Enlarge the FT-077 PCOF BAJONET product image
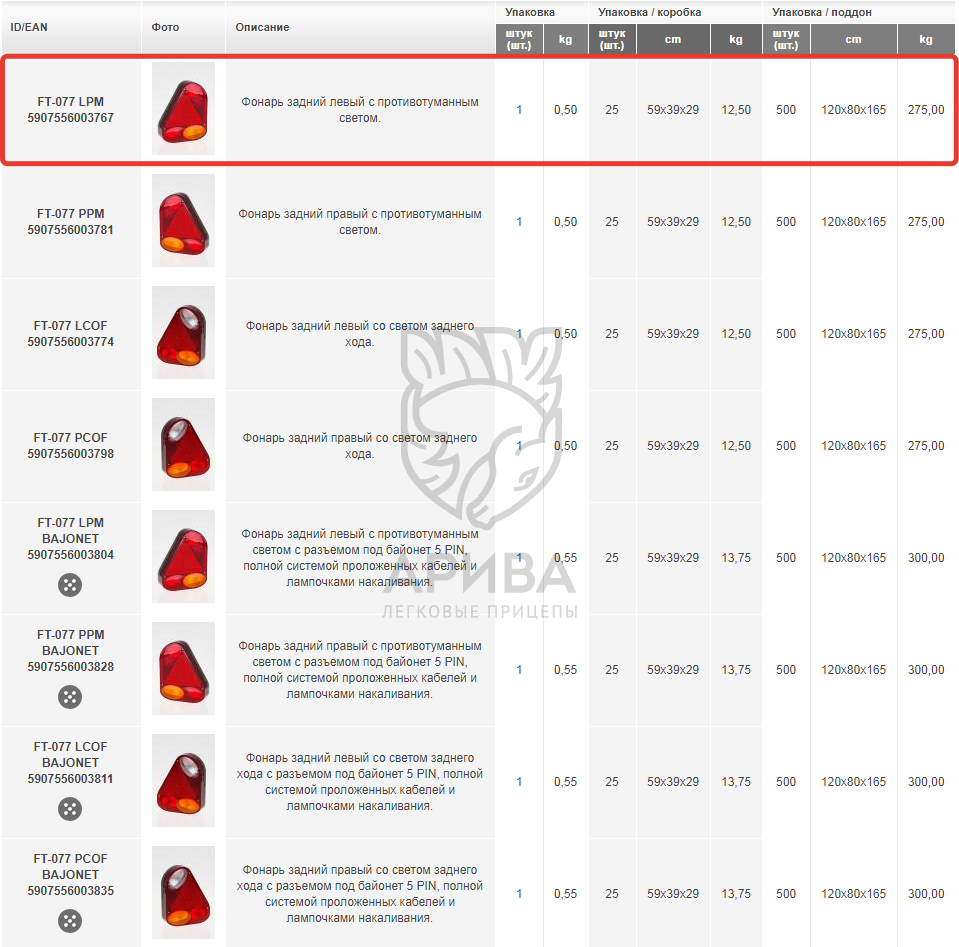 pyautogui.click(x=183, y=893)
